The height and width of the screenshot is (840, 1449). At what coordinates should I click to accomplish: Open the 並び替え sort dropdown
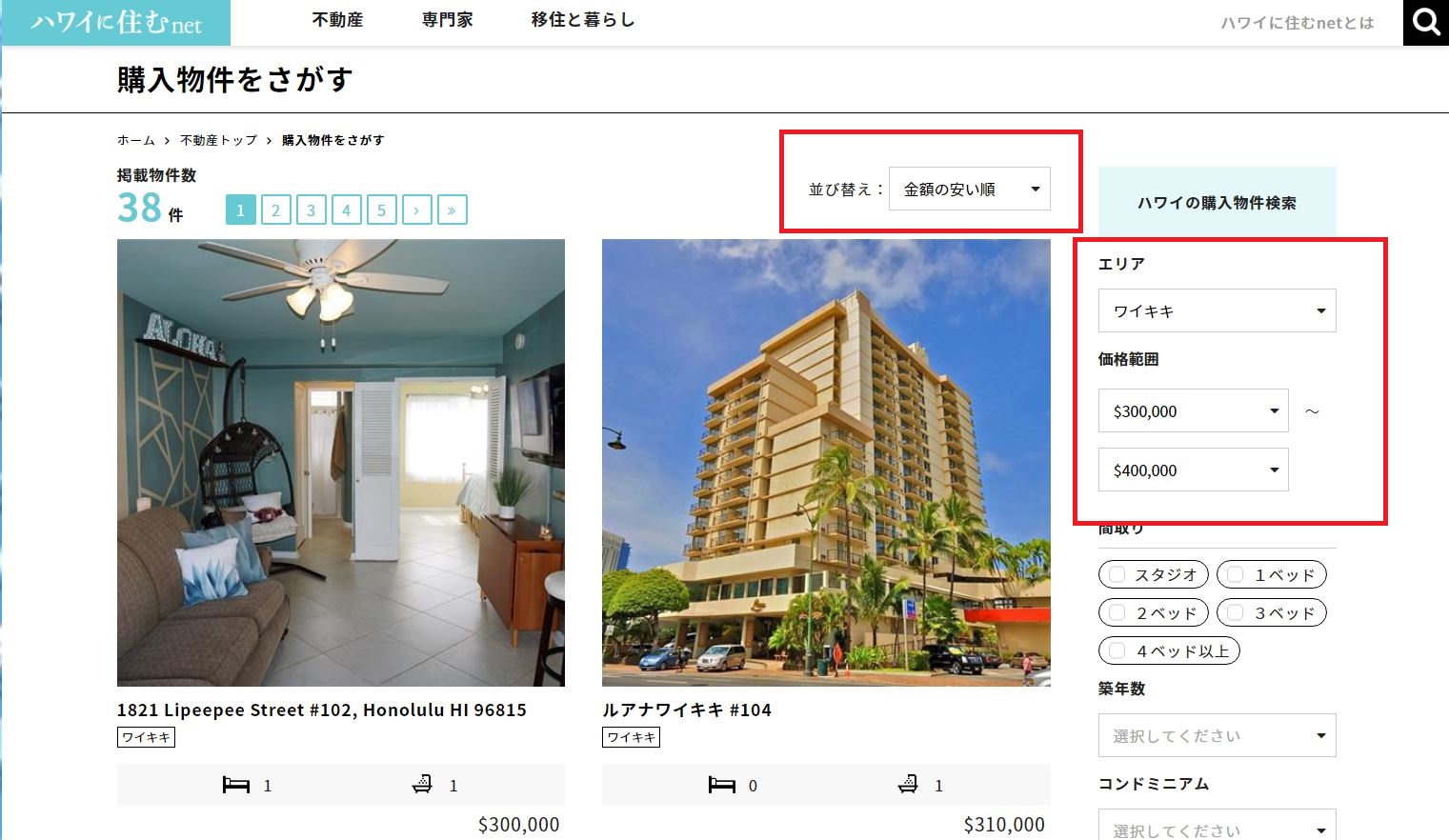pos(969,189)
